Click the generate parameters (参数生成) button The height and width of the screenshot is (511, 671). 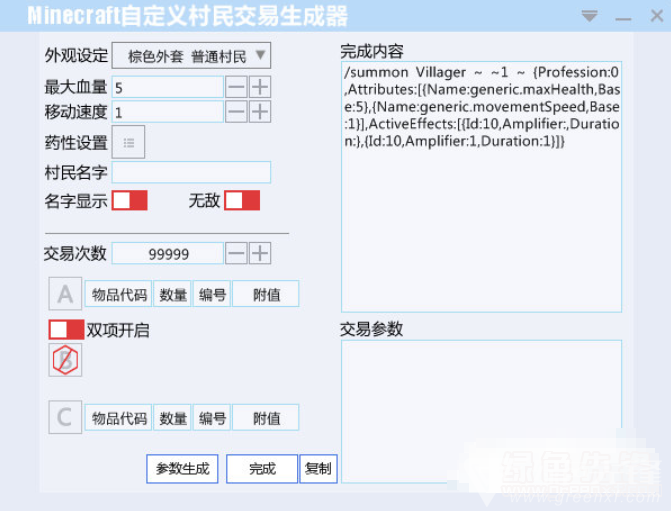[x=182, y=469]
